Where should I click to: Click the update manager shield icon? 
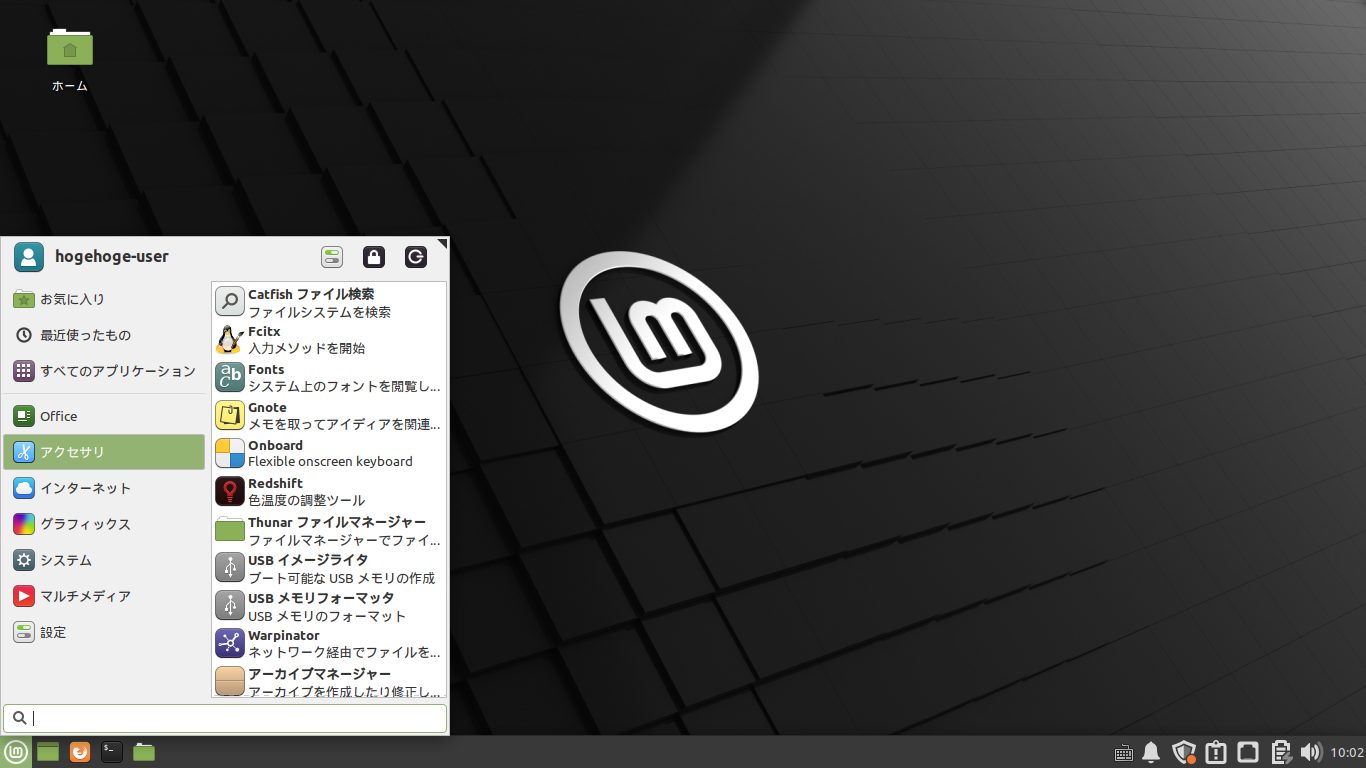pos(1184,752)
